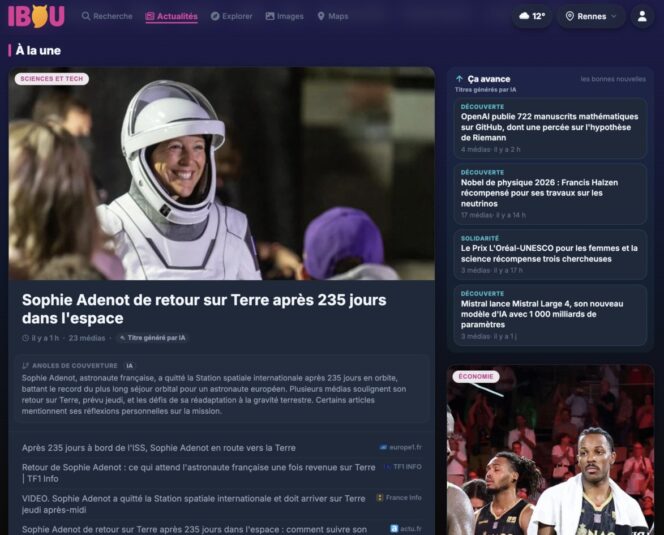Click the europe1.fr source icon
Screen dimensions: 664x535
point(383,447)
